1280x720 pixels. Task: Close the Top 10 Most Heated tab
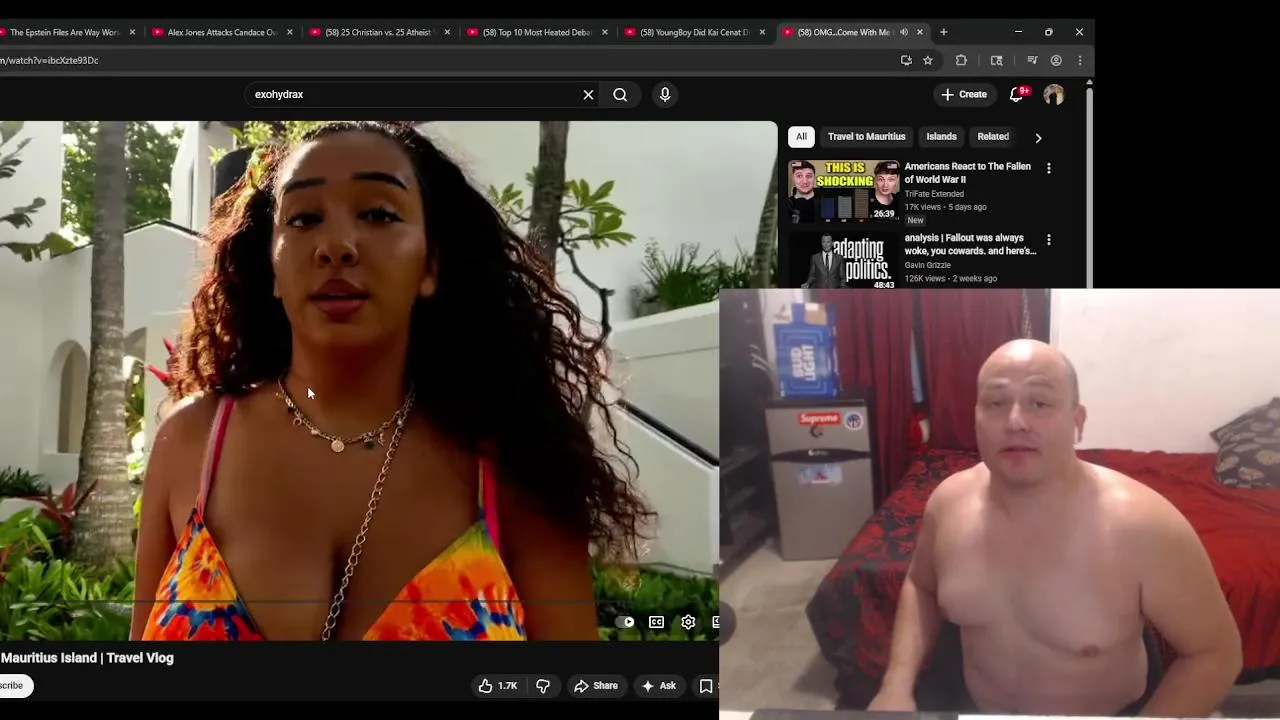[x=604, y=32]
